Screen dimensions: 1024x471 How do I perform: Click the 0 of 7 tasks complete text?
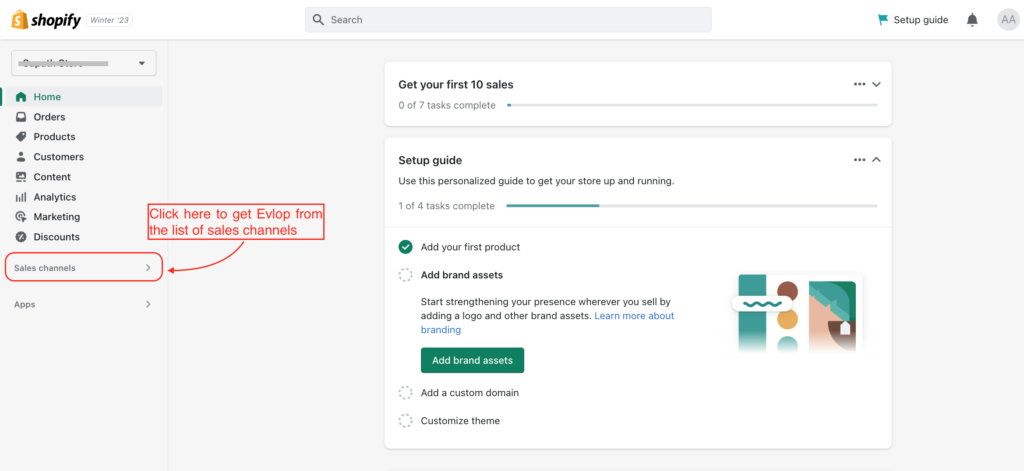click(447, 105)
